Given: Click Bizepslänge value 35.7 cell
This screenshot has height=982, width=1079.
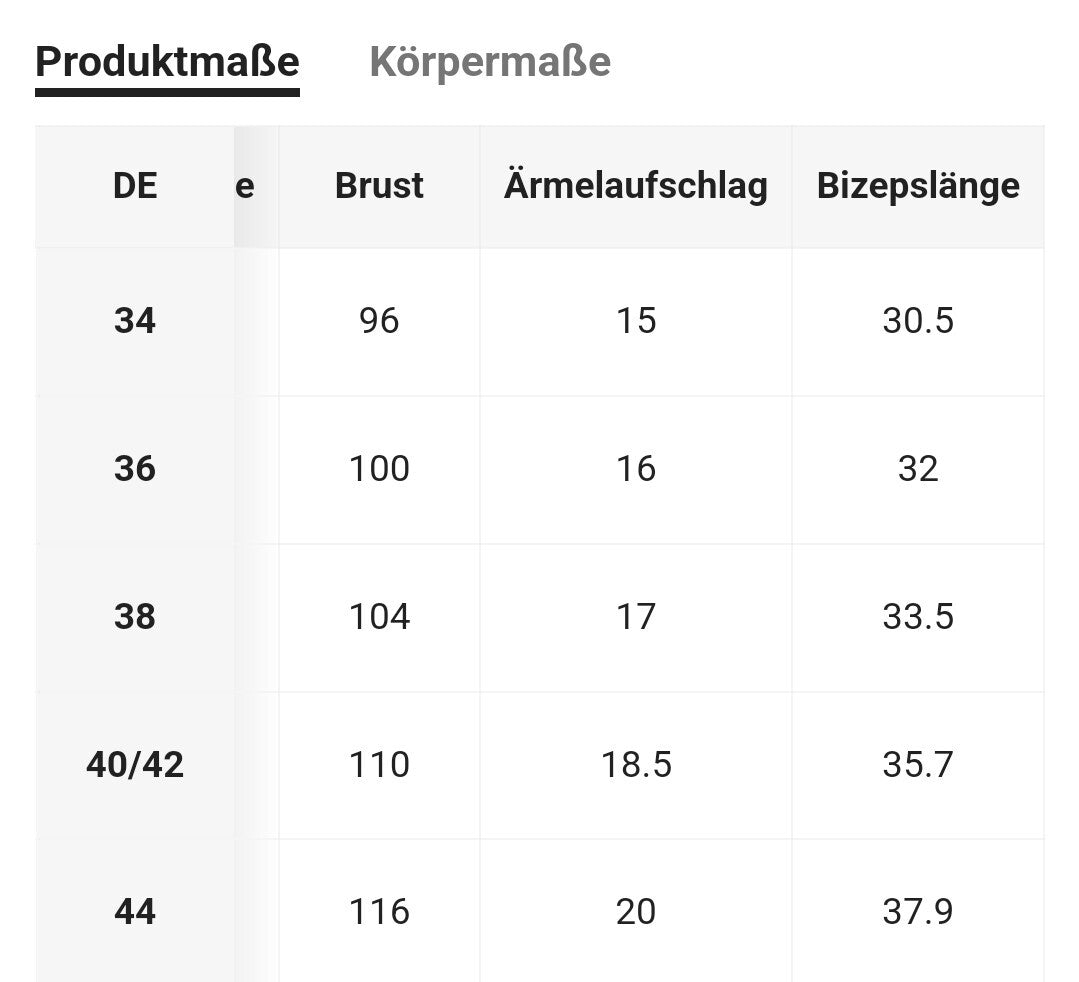Looking at the screenshot, I should [918, 765].
